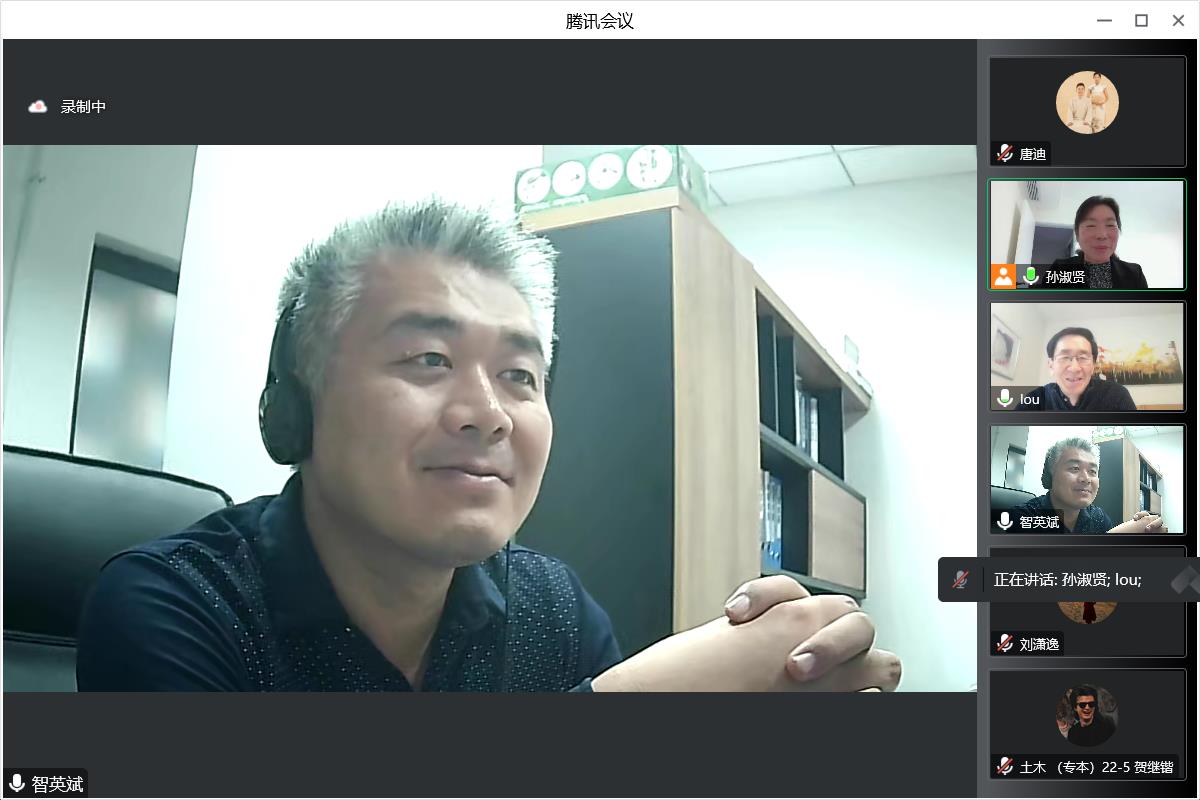Click the microphone icon beside 智英斌 at bottom-left
Screen dimensions: 1200x800
coord(17,783)
